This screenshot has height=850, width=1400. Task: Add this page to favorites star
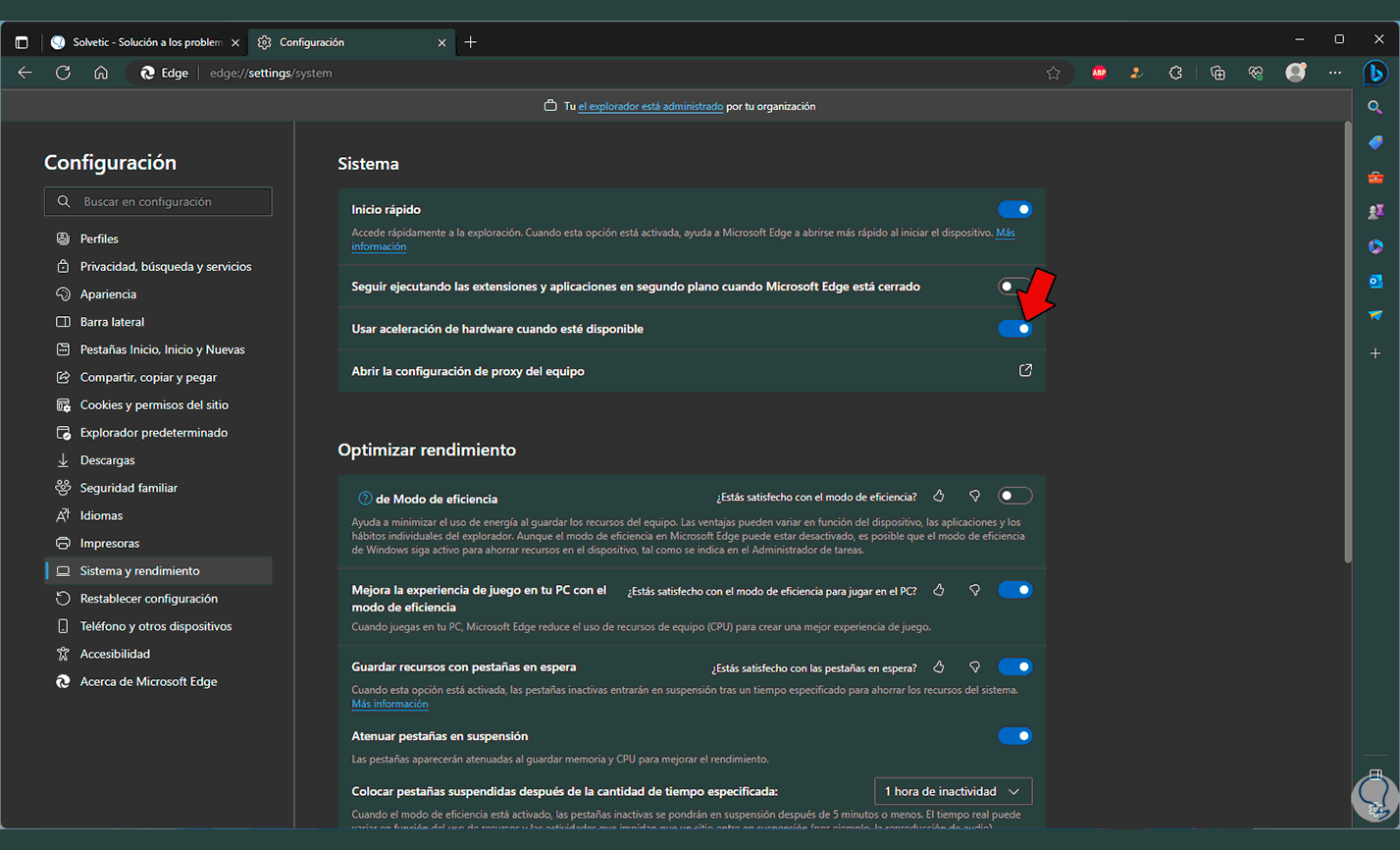(x=1053, y=73)
